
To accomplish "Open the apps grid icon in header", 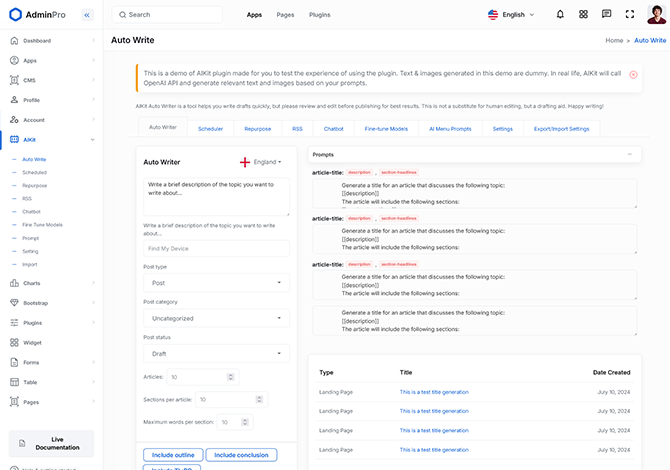I will 583,15.
